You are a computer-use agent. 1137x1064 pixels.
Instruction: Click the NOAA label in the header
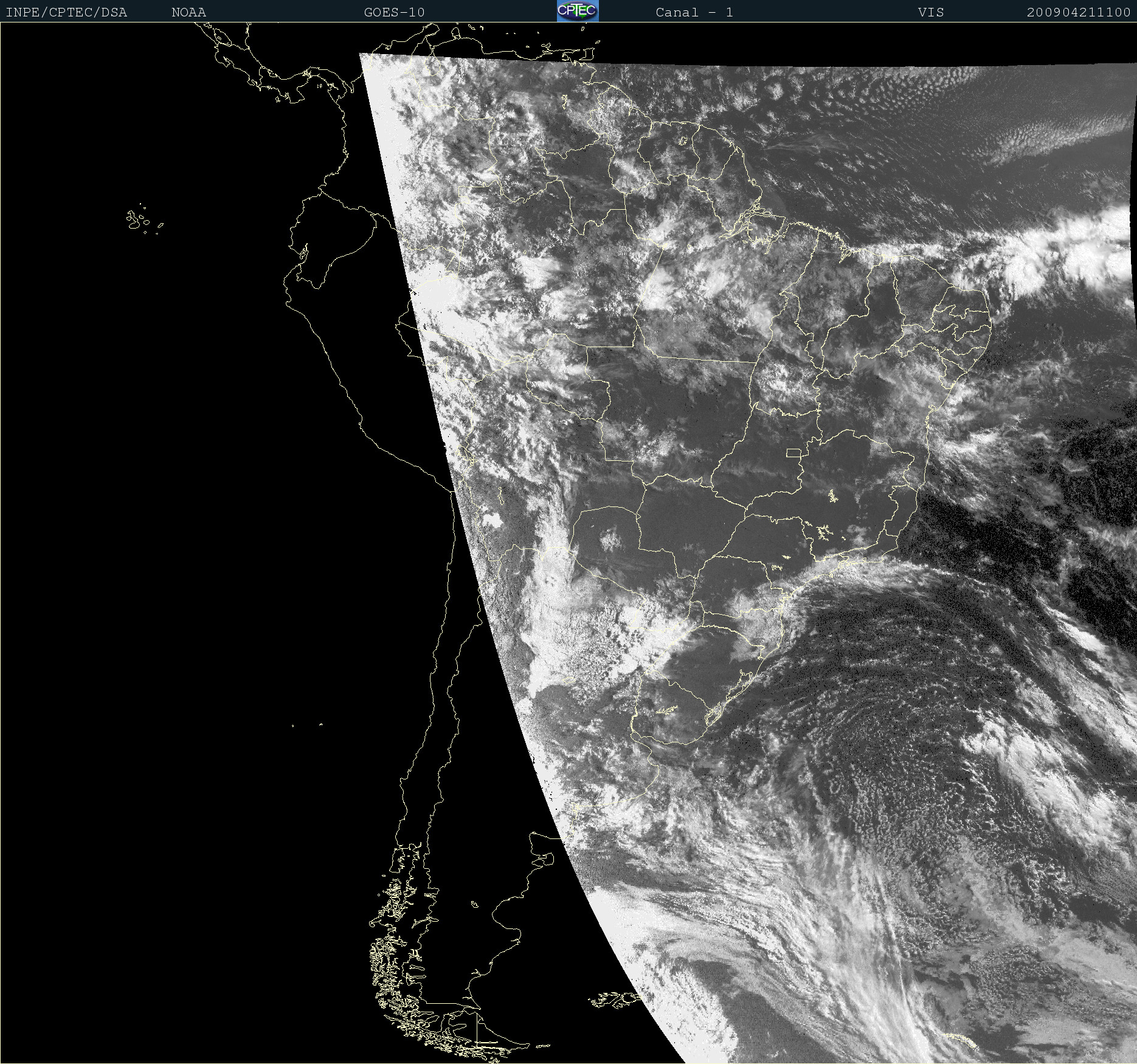click(x=189, y=12)
